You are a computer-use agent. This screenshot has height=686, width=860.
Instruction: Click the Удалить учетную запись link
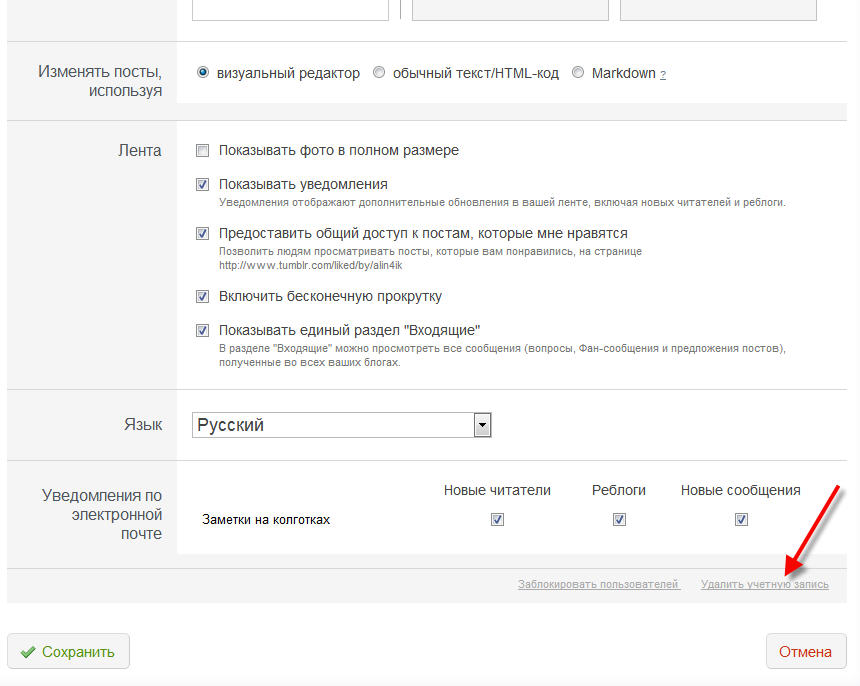765,585
